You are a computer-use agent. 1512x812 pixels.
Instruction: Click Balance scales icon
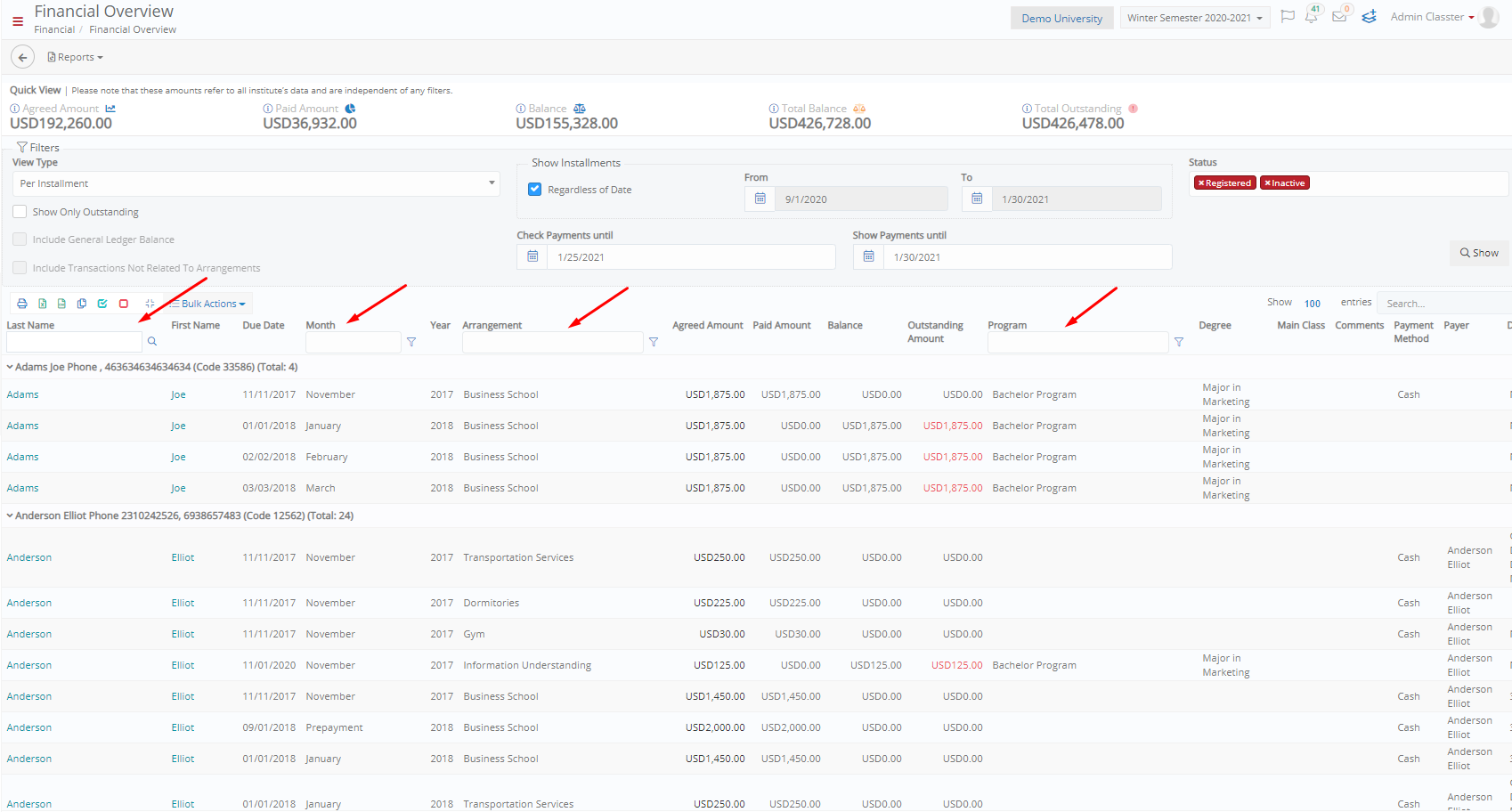pyautogui.click(x=580, y=109)
